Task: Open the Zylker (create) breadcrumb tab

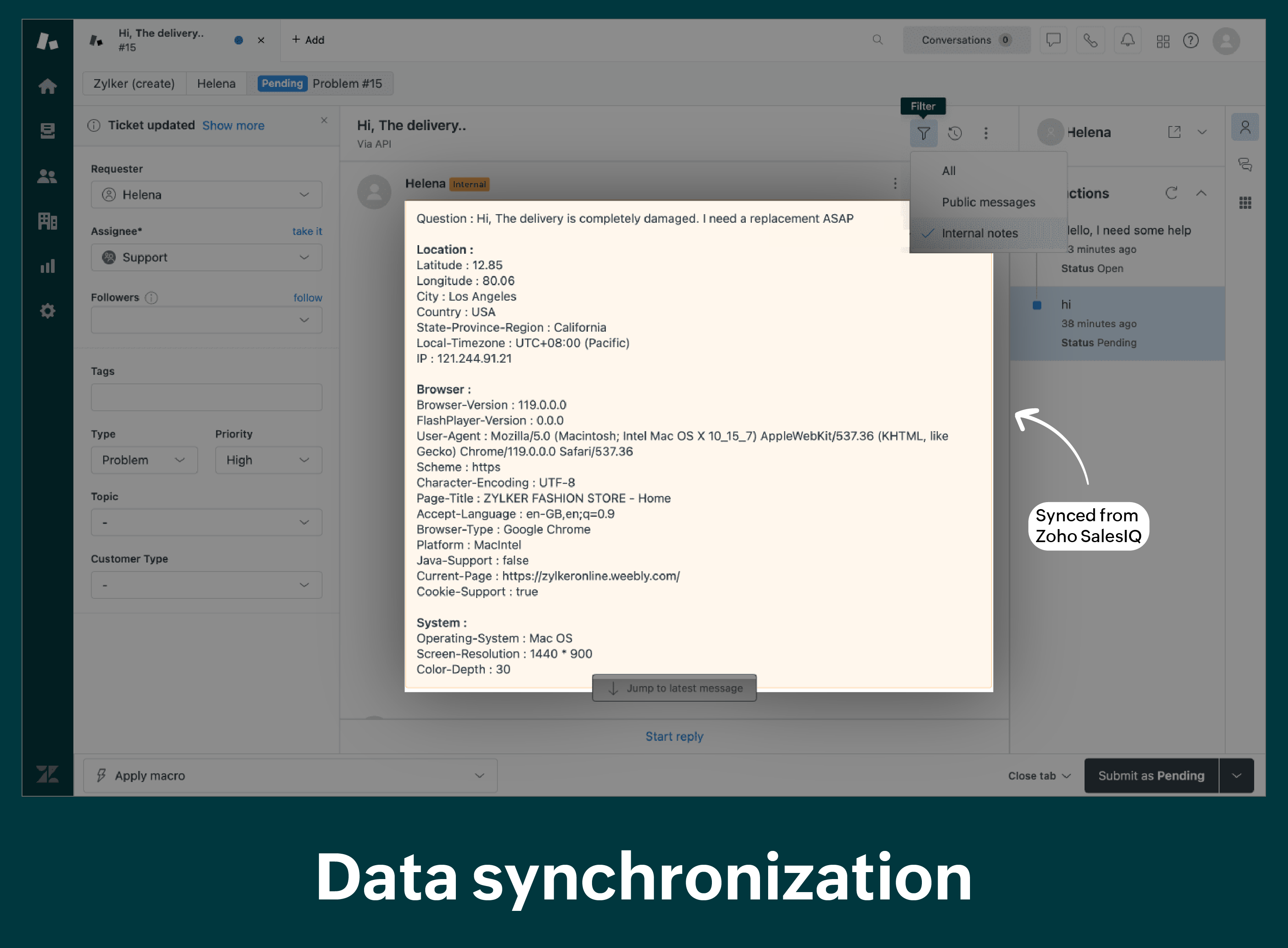Action: pyautogui.click(x=134, y=83)
